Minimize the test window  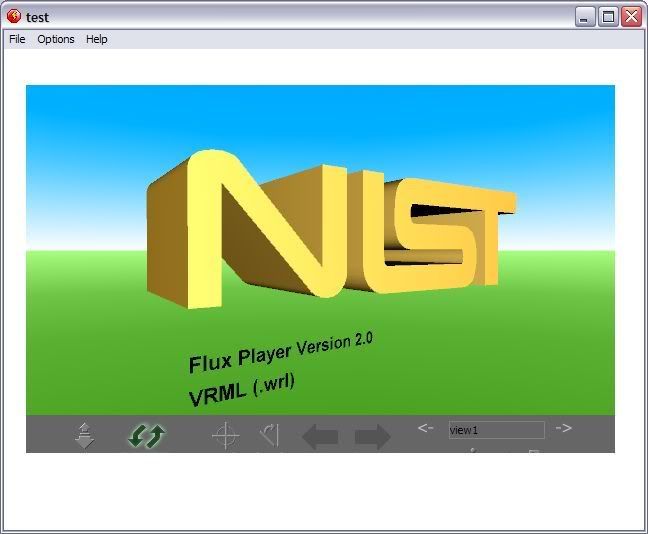585,16
